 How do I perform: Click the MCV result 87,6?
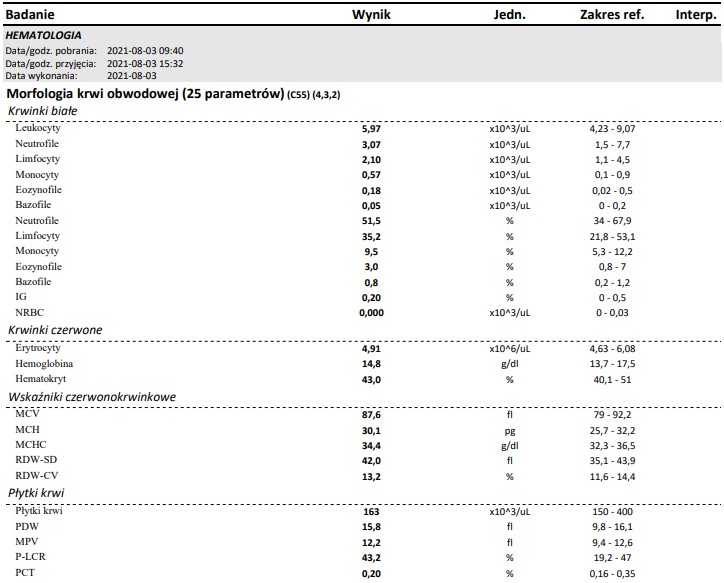coord(371,415)
